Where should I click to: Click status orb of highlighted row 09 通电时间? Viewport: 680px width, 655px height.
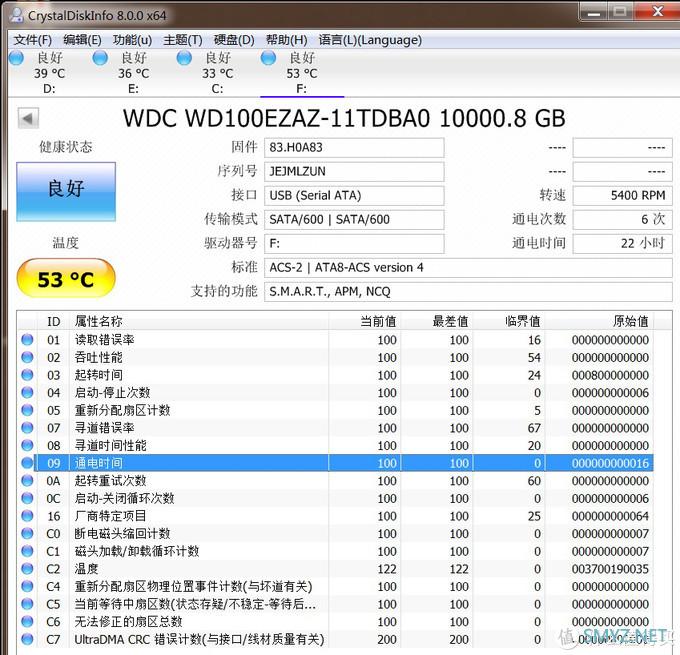[27, 463]
